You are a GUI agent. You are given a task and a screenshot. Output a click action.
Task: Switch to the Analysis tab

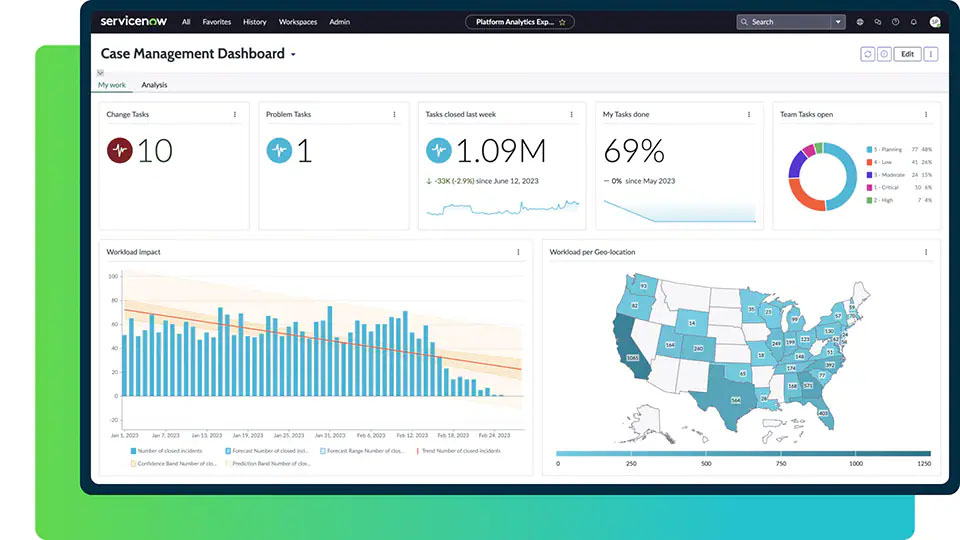click(x=154, y=85)
